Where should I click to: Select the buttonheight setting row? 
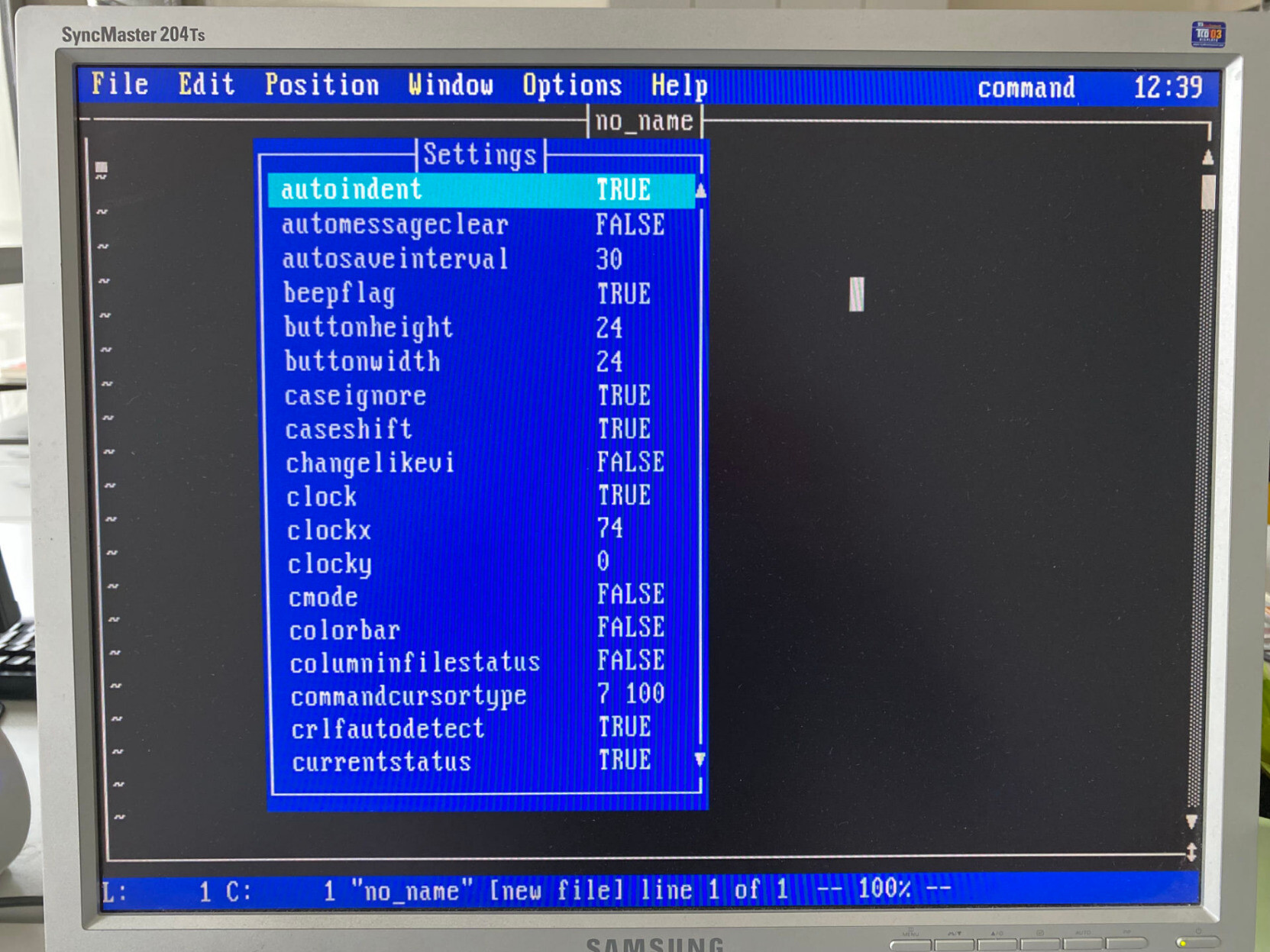pos(483,328)
